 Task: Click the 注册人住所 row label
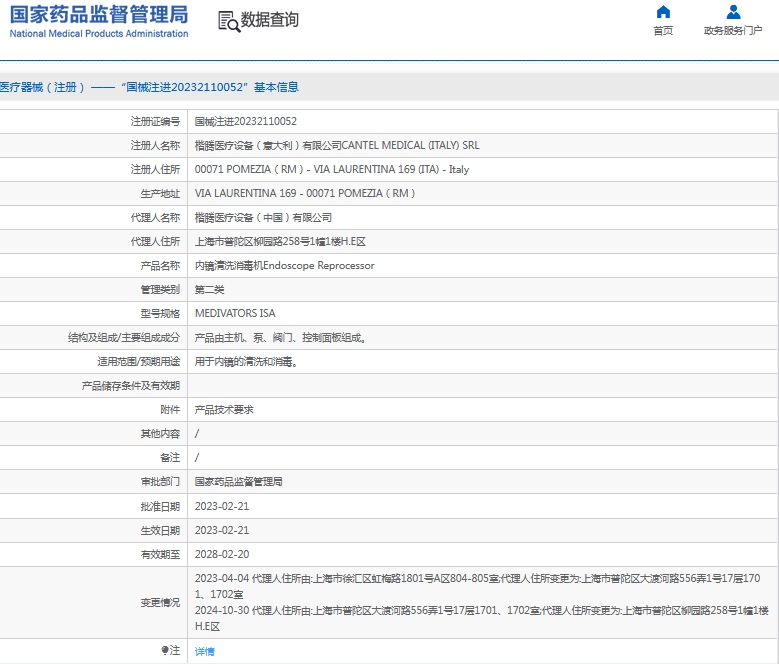coord(155,169)
